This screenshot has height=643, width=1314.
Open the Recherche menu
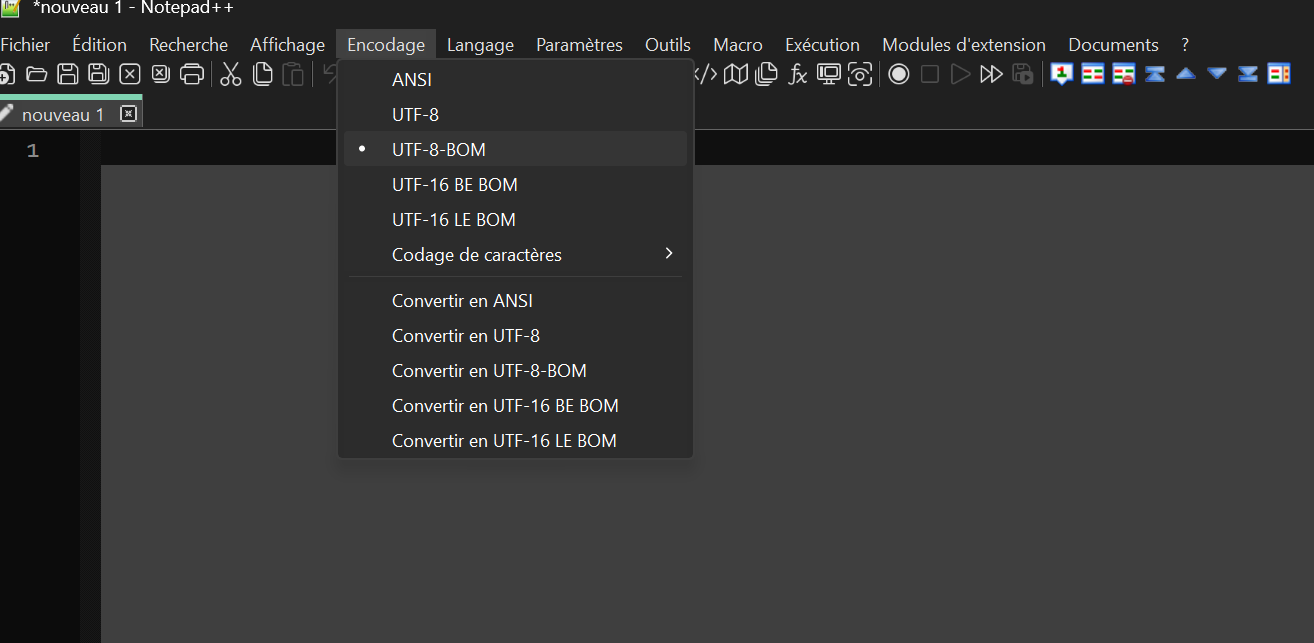point(189,45)
